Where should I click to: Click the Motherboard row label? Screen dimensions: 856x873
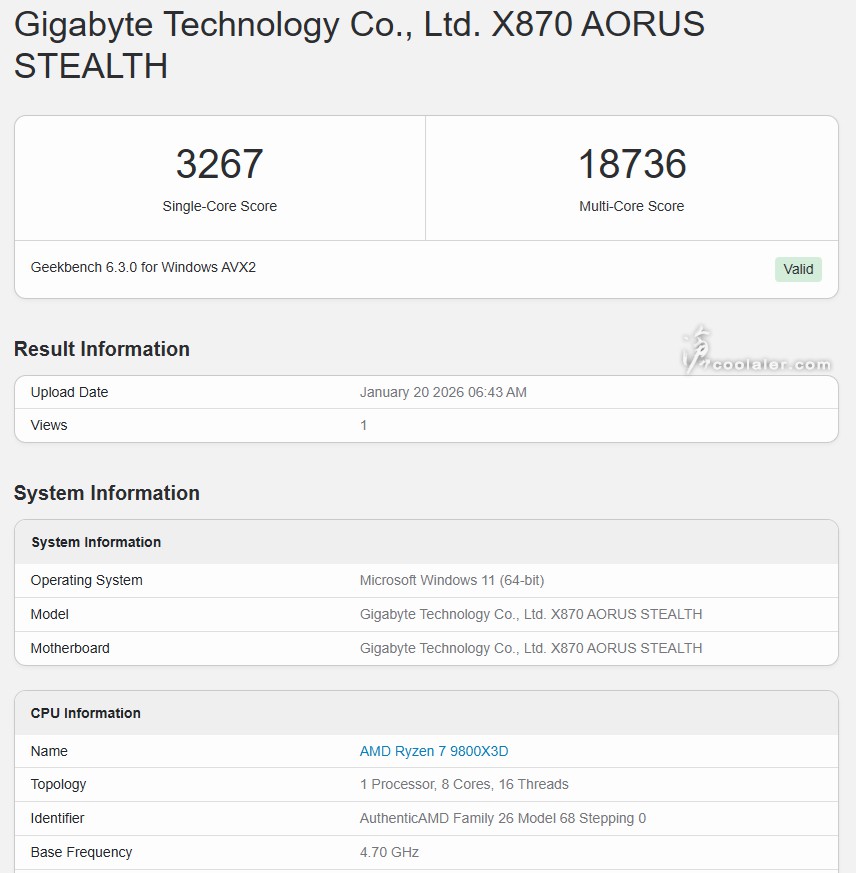(x=70, y=648)
